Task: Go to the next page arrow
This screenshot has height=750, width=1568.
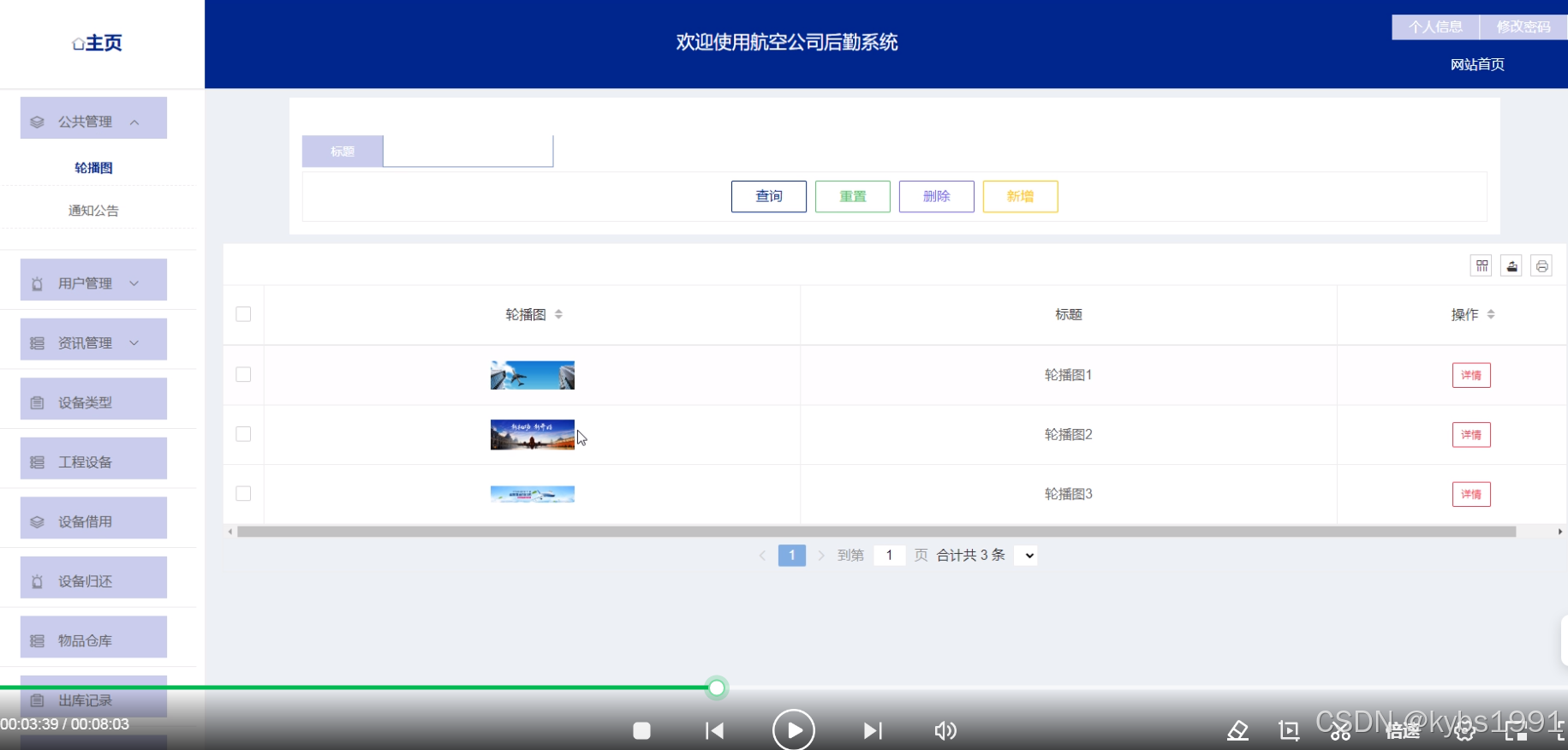Action: tap(821, 556)
